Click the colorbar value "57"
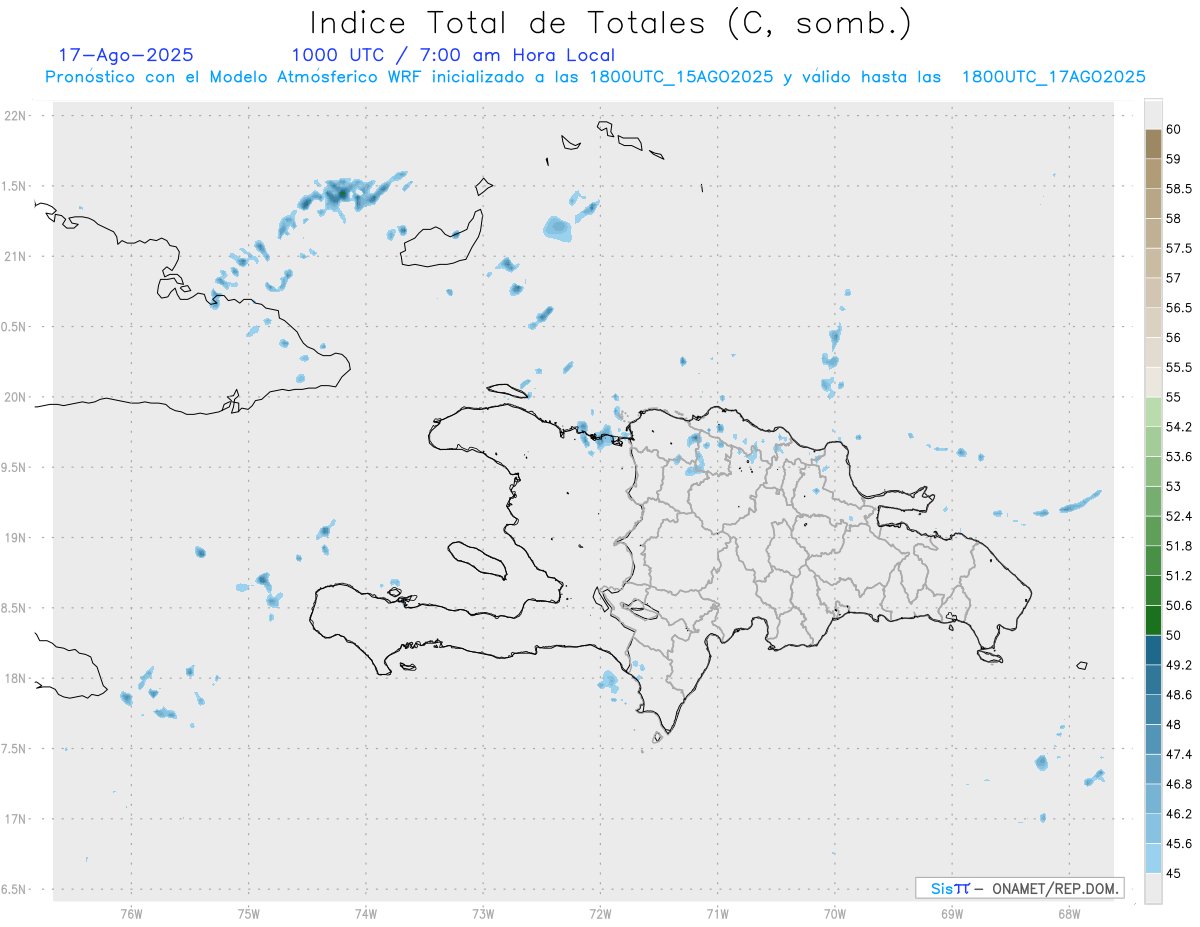 tap(1174, 277)
